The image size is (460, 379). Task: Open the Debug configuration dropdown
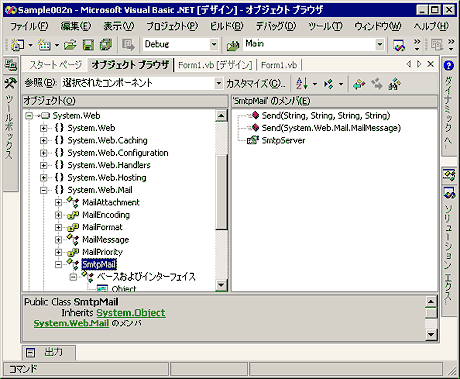point(214,44)
